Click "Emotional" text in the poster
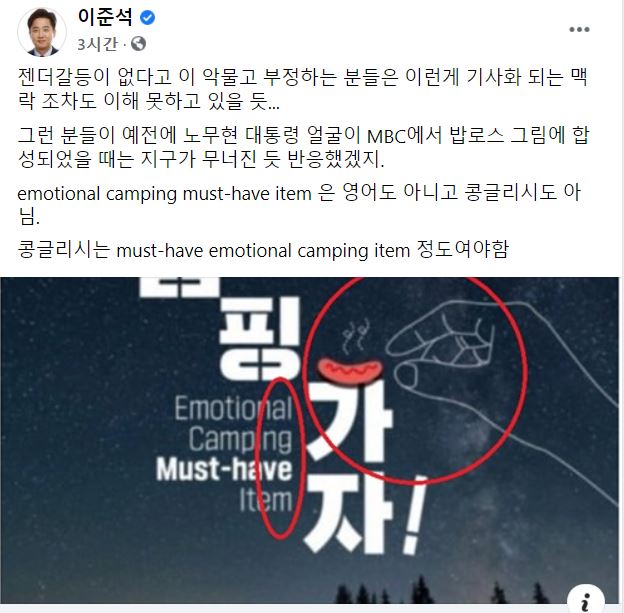 [234, 408]
